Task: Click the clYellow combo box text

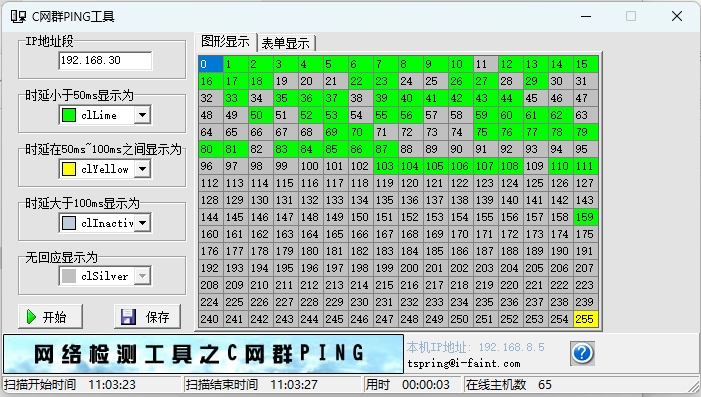Action: [x=105, y=169]
